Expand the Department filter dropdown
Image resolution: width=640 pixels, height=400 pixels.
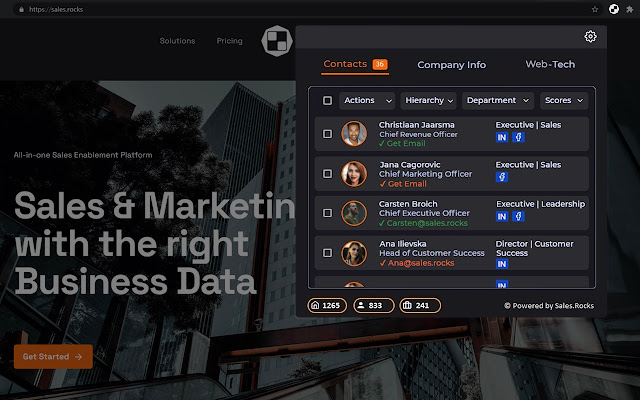pyautogui.click(x=498, y=100)
